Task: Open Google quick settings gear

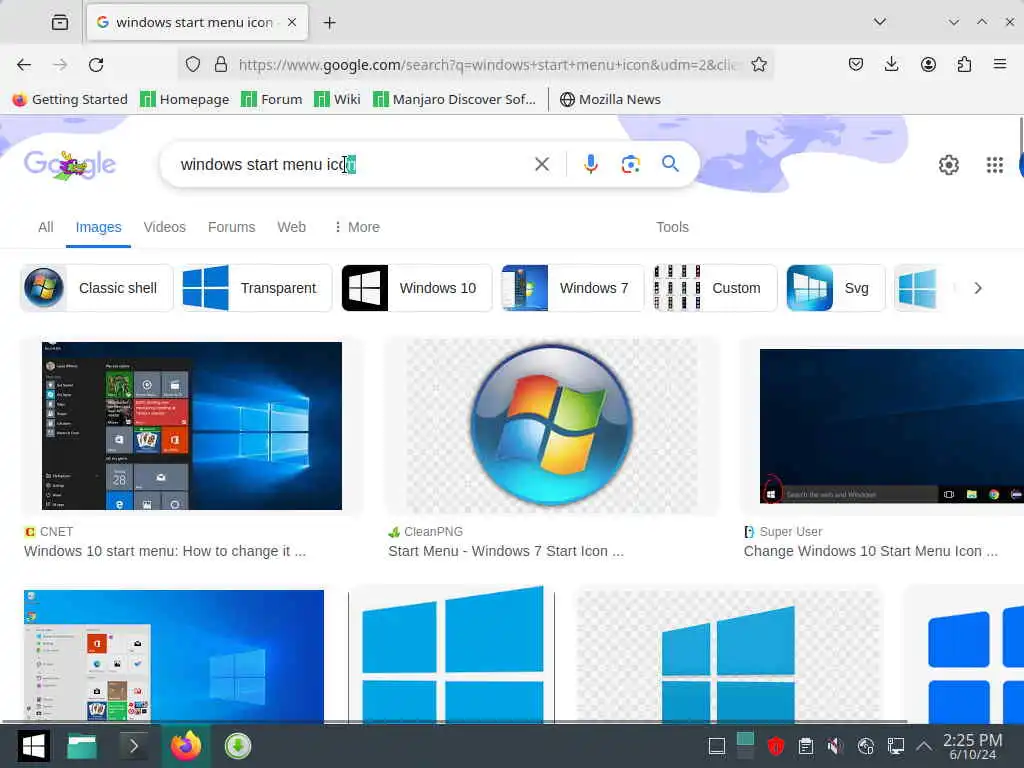Action: coord(948,165)
